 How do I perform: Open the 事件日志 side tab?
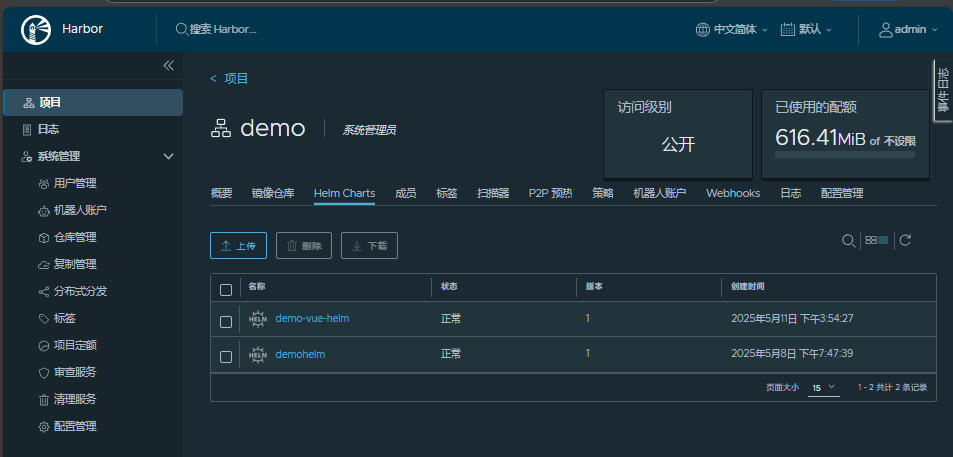943,91
